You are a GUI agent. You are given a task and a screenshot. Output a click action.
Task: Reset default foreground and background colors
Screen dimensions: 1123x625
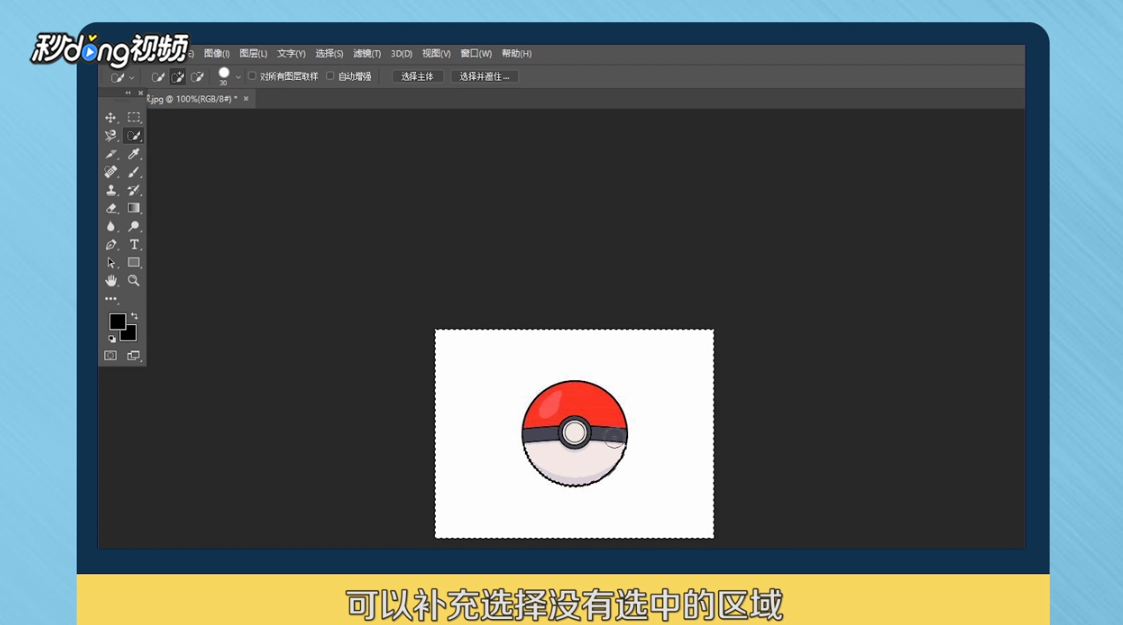tap(112, 339)
